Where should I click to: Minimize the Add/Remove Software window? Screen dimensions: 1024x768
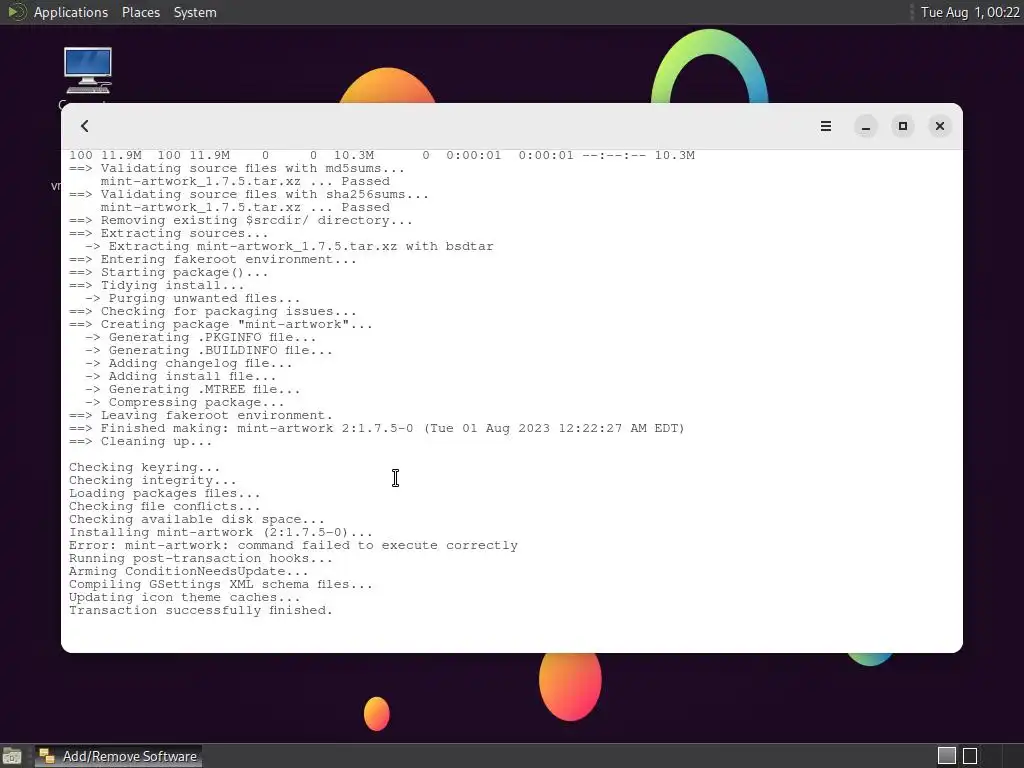(x=865, y=126)
